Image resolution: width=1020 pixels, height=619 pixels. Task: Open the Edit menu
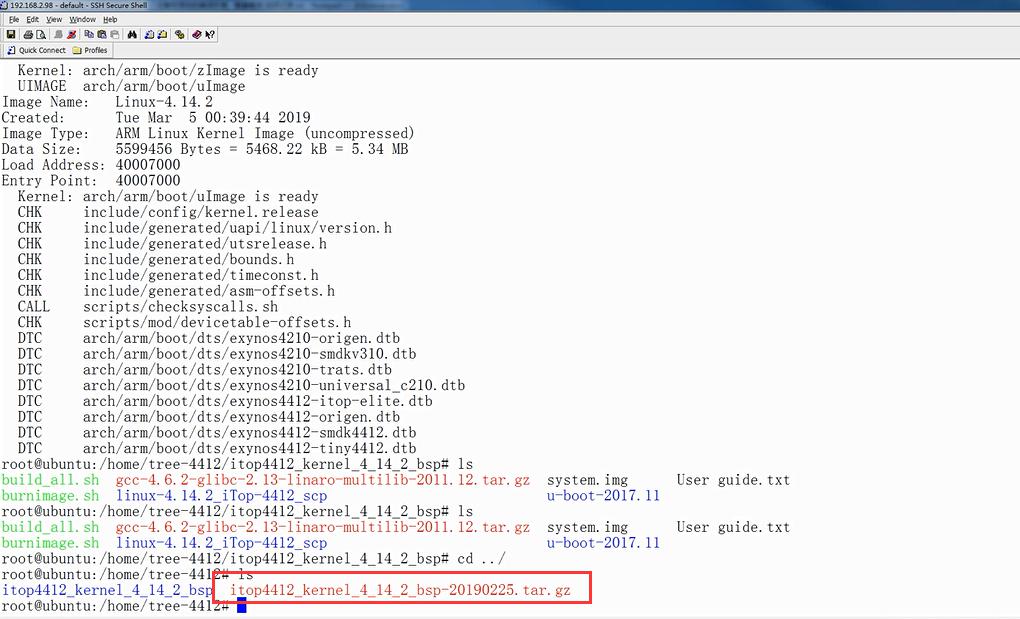[33, 20]
